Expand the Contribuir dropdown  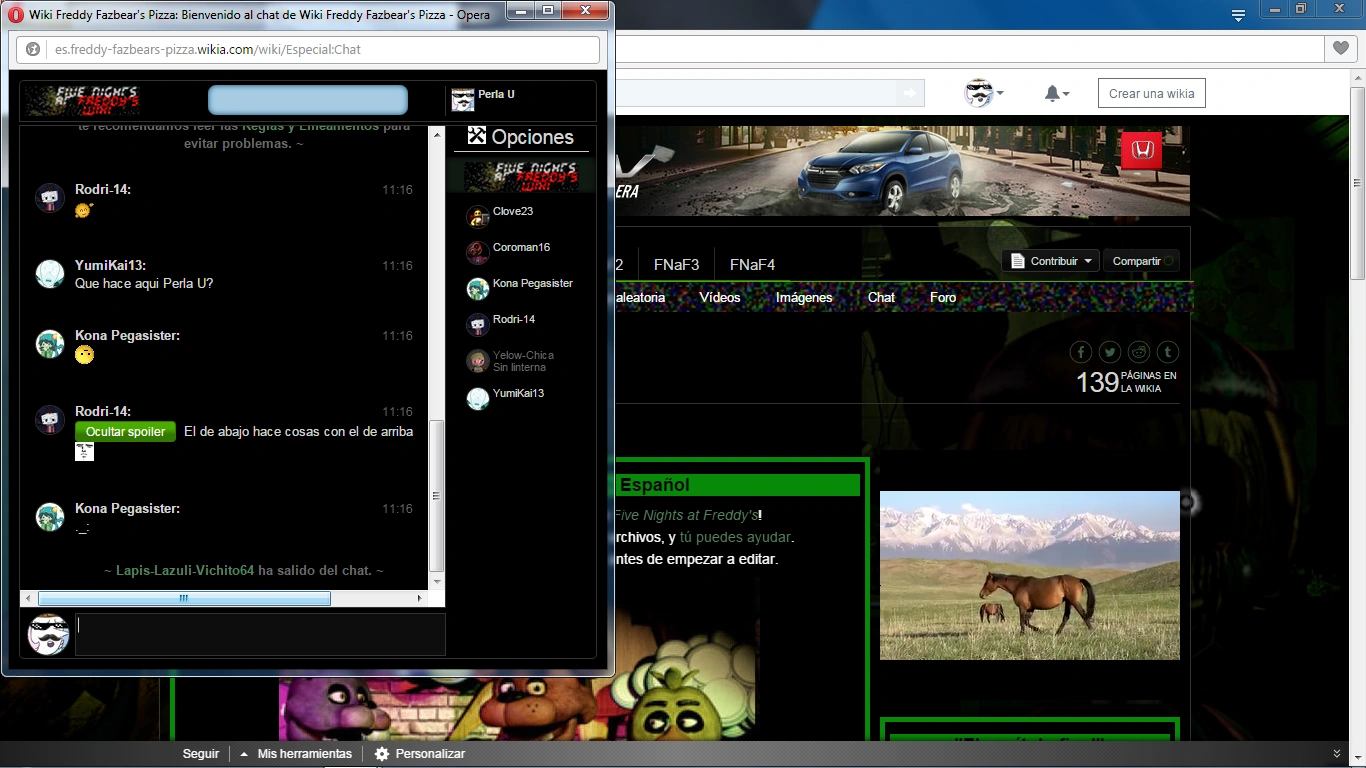pos(1054,261)
